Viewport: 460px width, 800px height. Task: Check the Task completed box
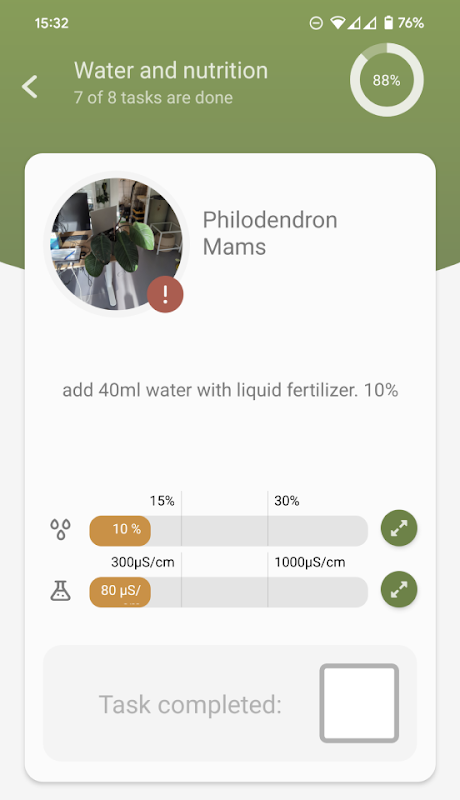[x=359, y=703]
